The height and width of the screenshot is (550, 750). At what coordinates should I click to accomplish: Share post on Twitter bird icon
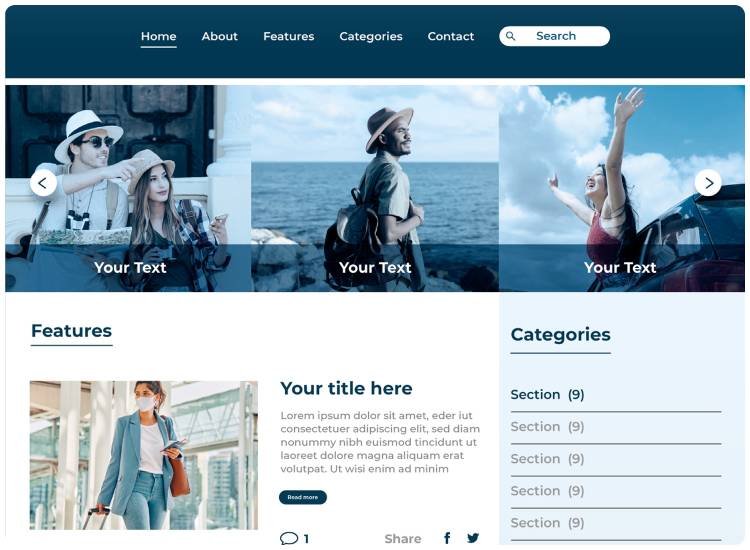pos(473,538)
